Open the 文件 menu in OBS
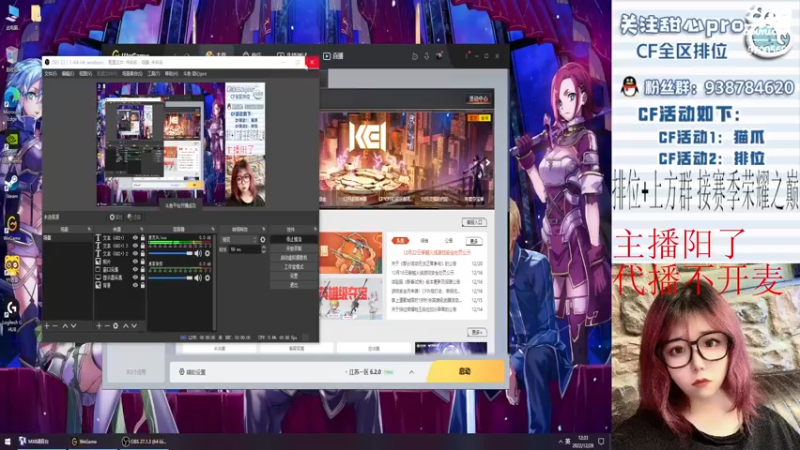Image resolution: width=800 pixels, height=450 pixels. pyautogui.click(x=50, y=73)
